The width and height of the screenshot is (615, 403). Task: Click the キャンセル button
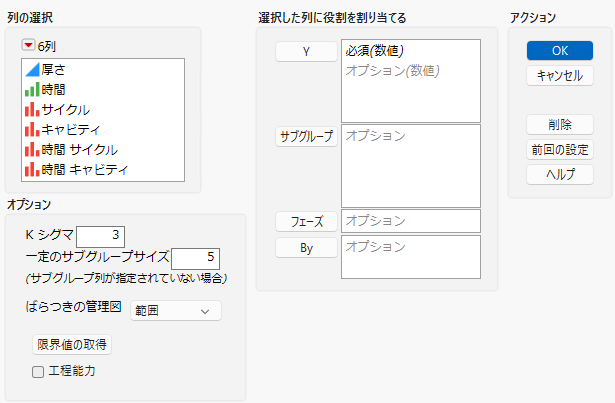click(x=560, y=75)
